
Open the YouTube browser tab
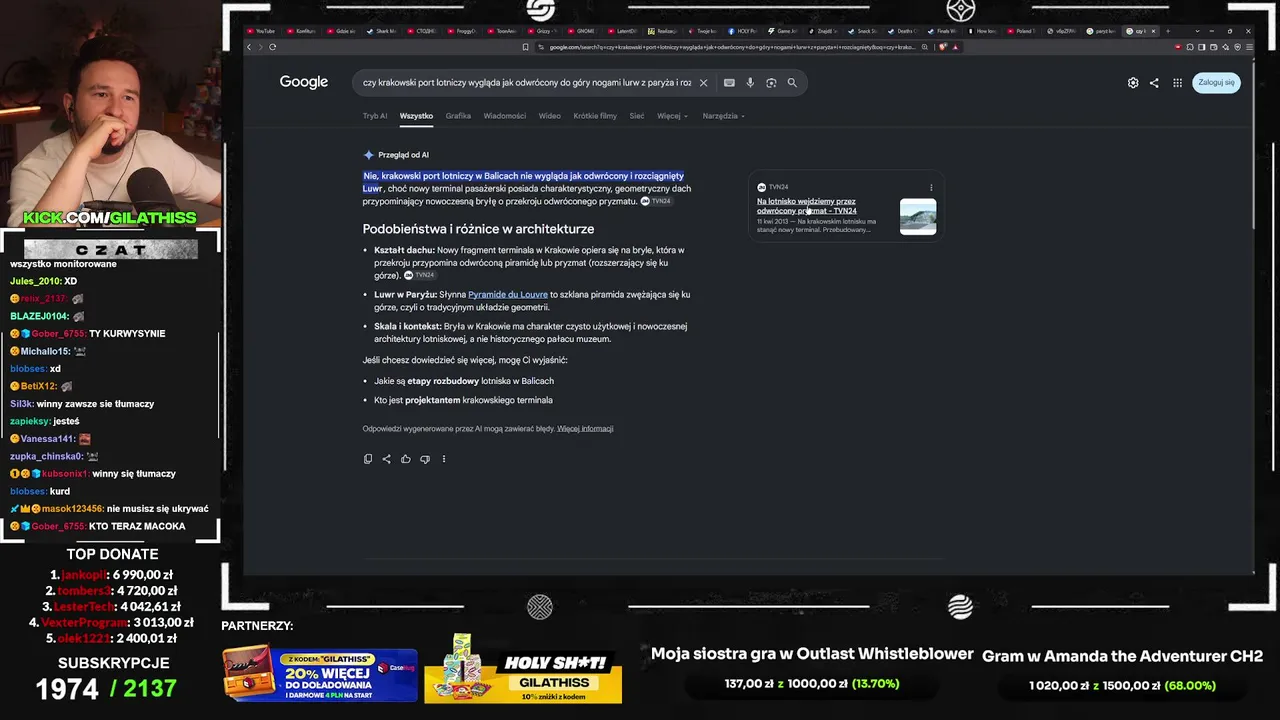coord(261,31)
